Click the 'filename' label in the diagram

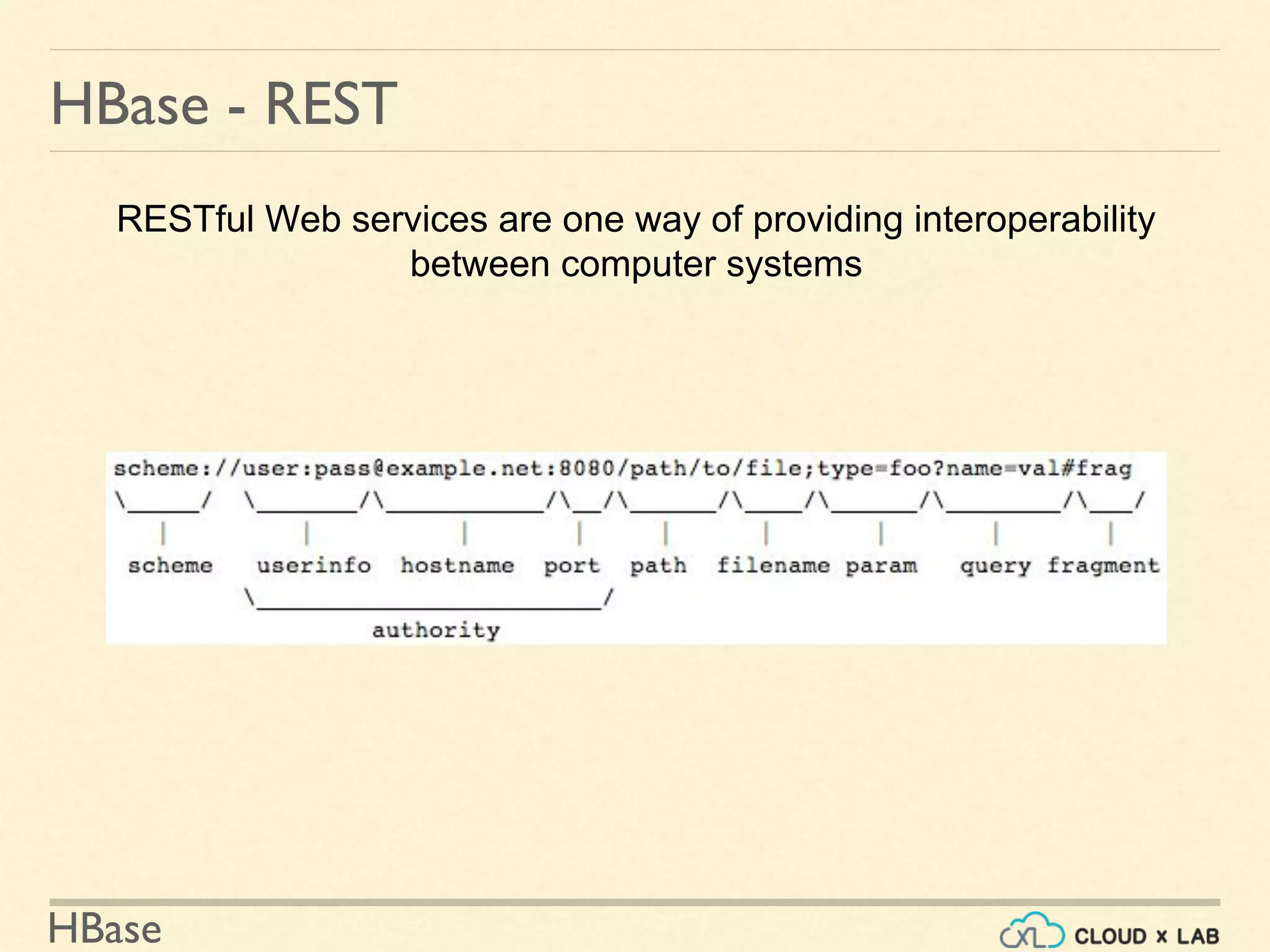click(773, 565)
